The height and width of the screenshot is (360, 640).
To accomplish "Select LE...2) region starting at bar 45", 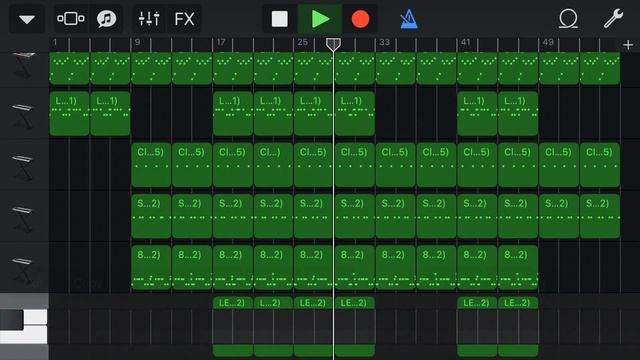I will [518, 327].
